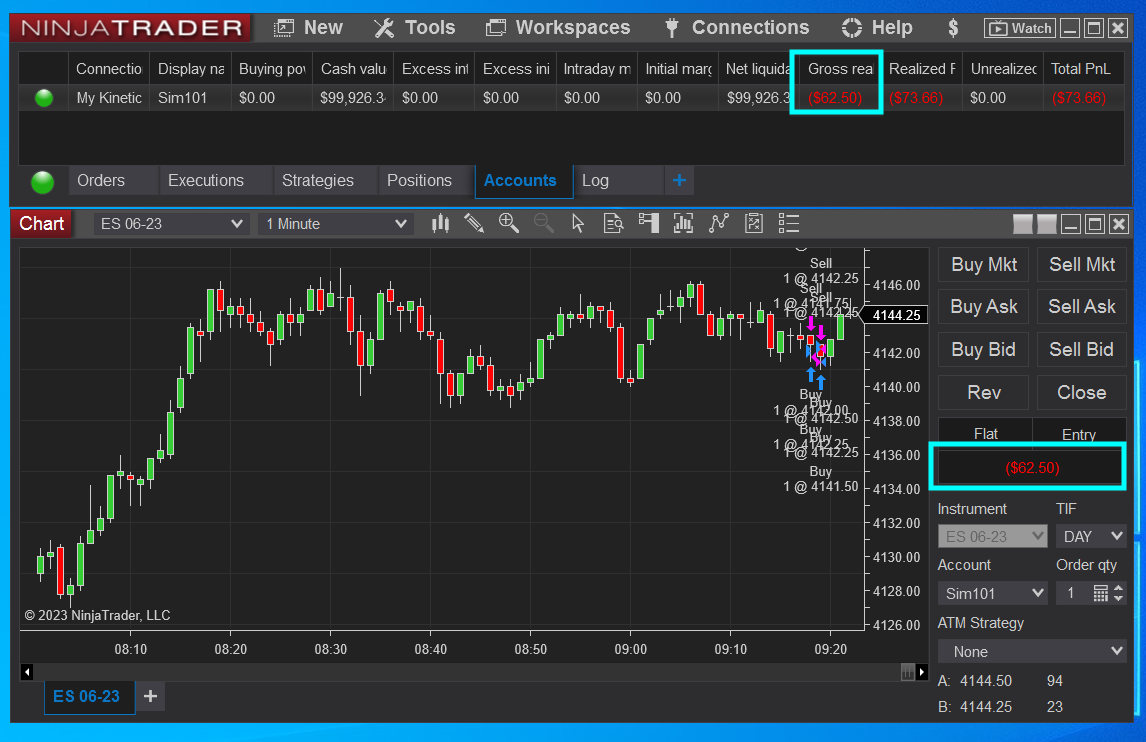Click the PnL display showing ($62.50) in Chart Trader
This screenshot has width=1146, height=742.
click(1031, 468)
